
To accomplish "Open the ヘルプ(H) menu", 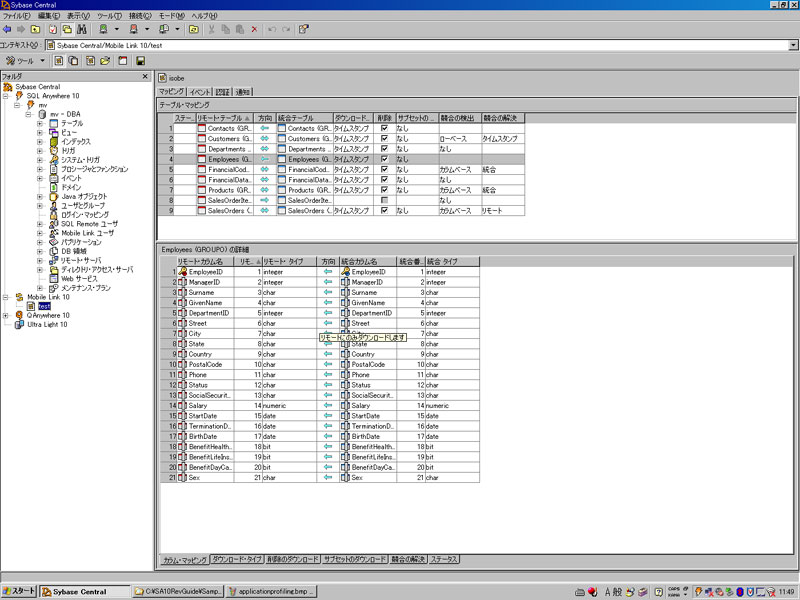I will [204, 16].
